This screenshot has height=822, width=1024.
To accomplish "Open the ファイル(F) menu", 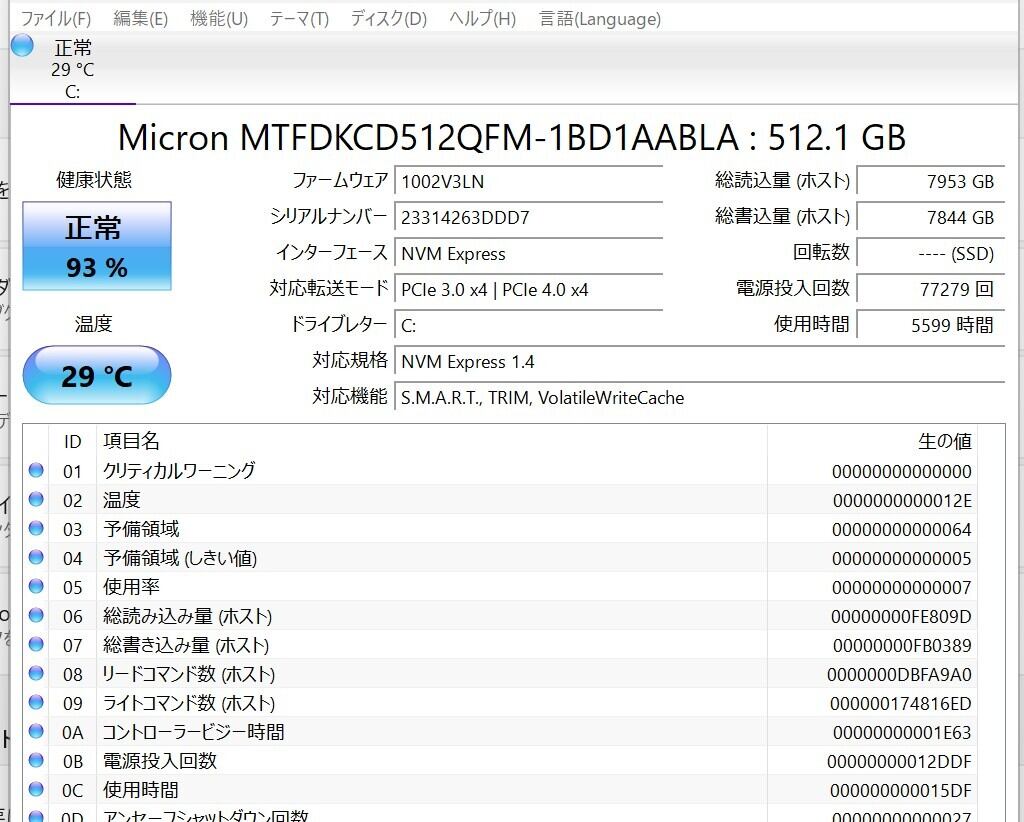I will point(55,19).
